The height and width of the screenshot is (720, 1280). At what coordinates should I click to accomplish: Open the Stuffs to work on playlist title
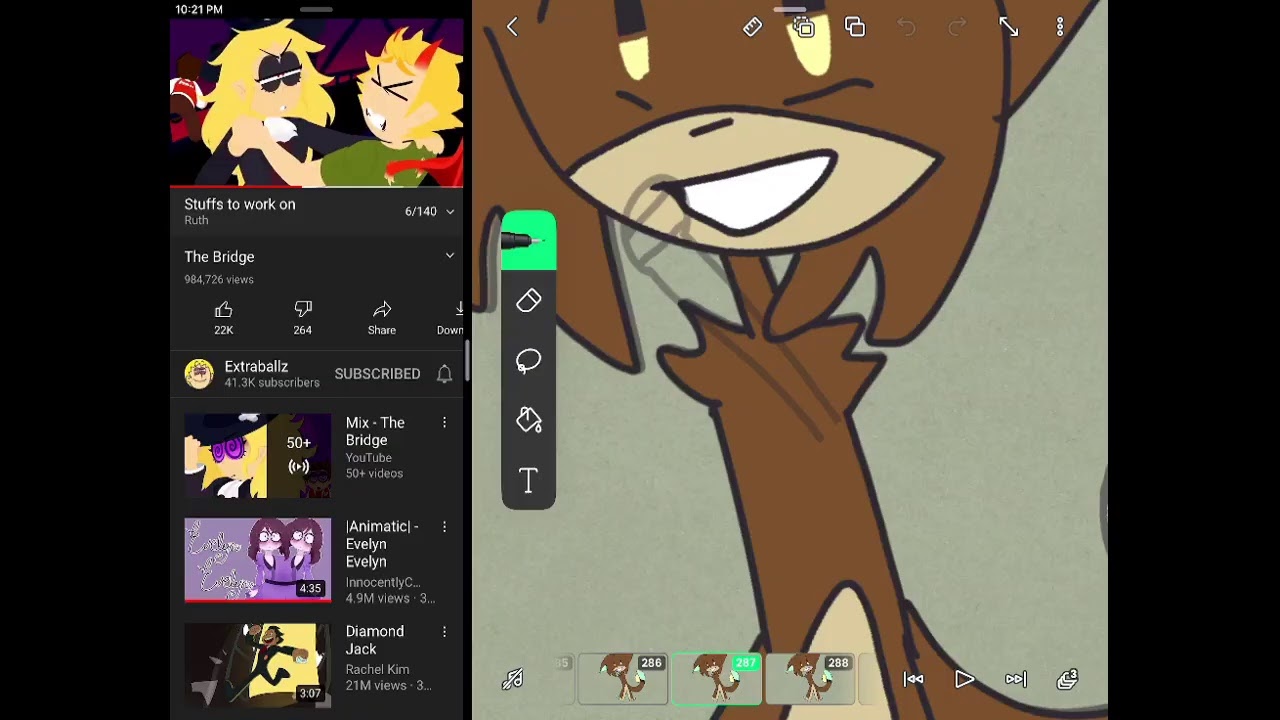tap(240, 204)
